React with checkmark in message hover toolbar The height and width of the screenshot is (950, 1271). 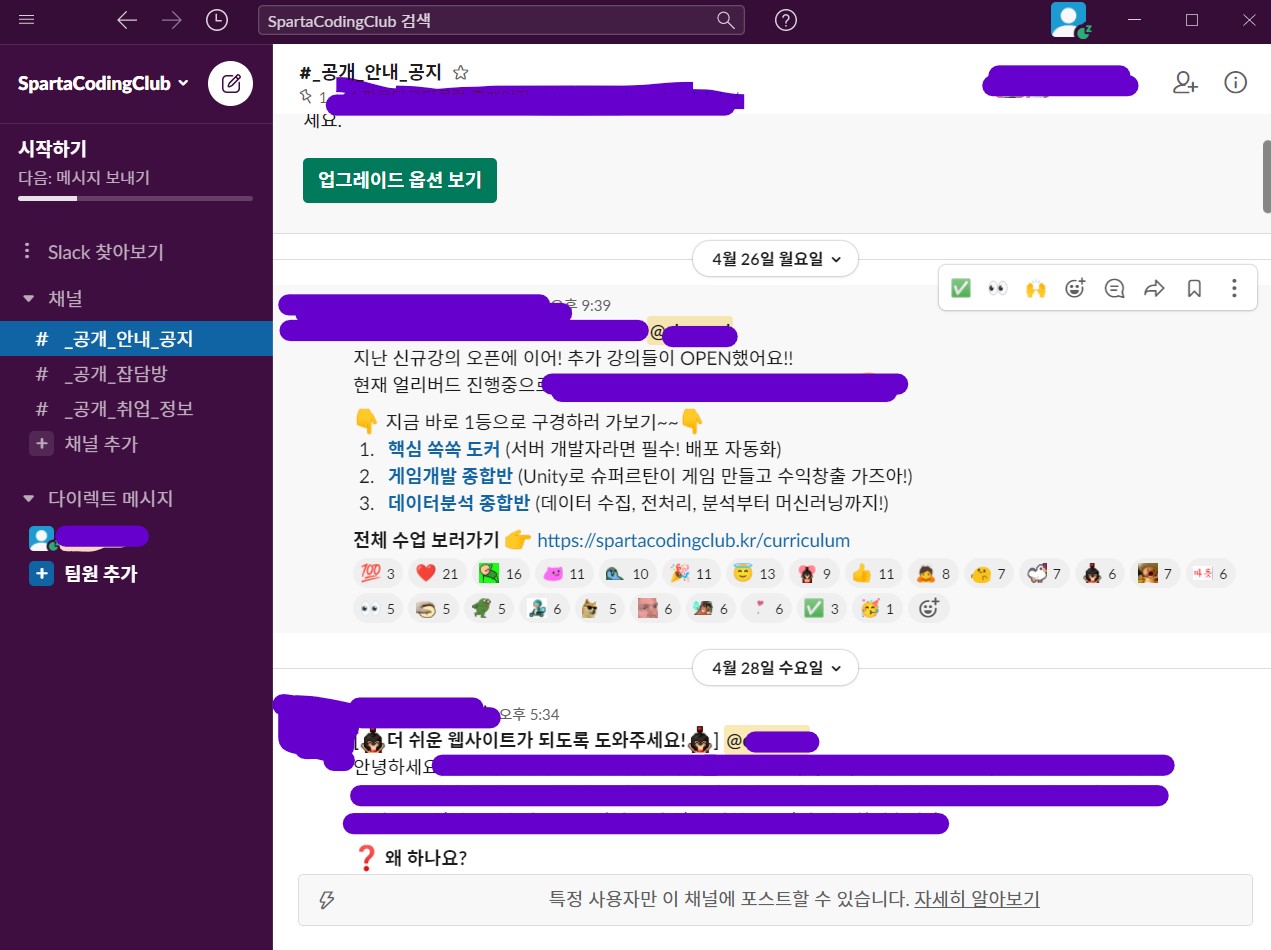pos(960,288)
